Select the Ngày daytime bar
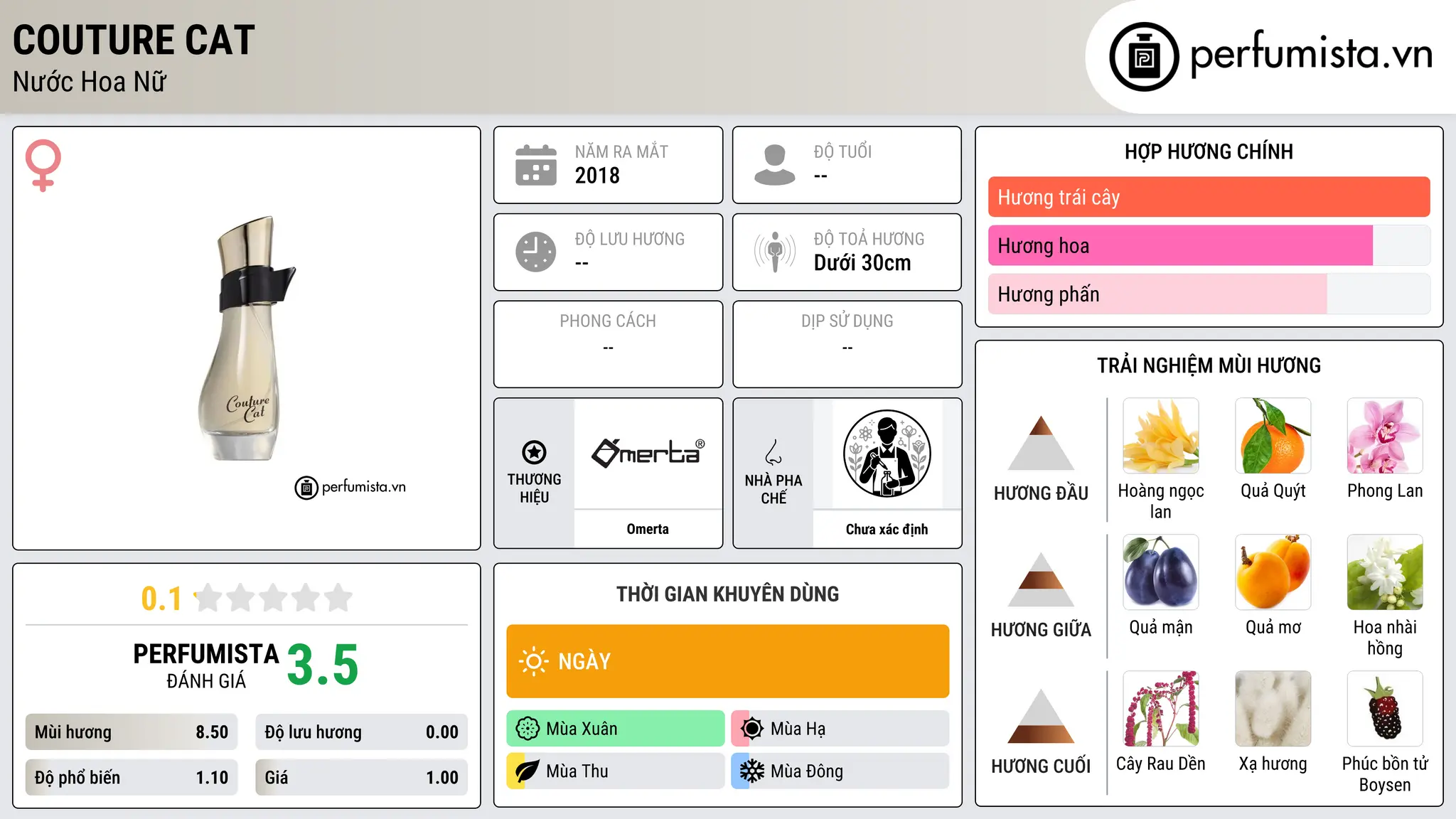The width and height of the screenshot is (1456, 819). pyautogui.click(x=727, y=661)
